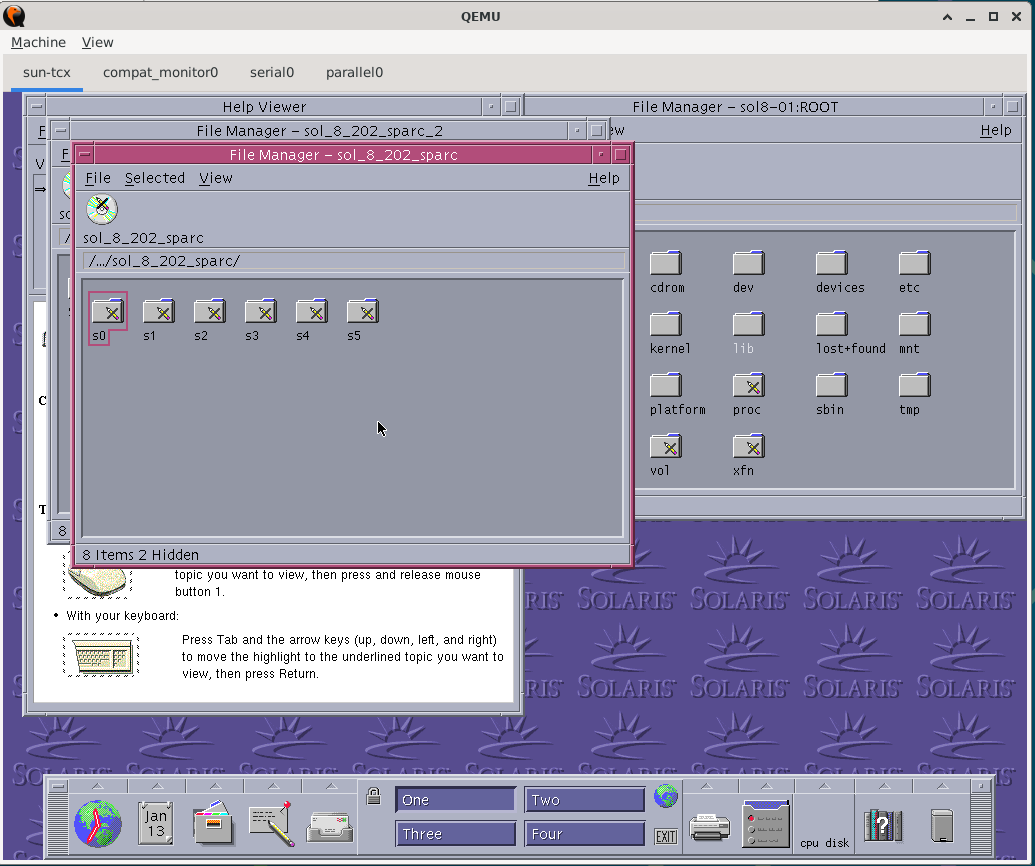This screenshot has height=866, width=1035.
Task: Click the Trash can icon
Action: tap(941, 825)
